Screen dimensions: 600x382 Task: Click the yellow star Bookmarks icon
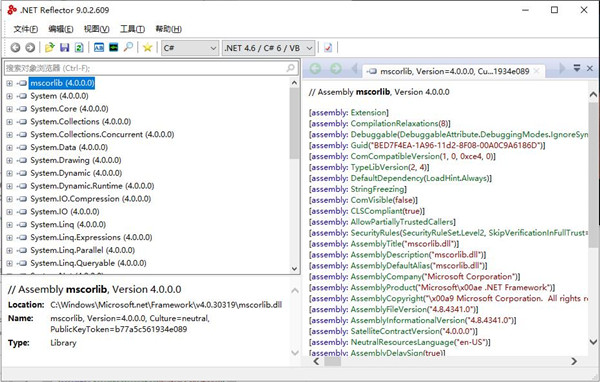tap(147, 47)
